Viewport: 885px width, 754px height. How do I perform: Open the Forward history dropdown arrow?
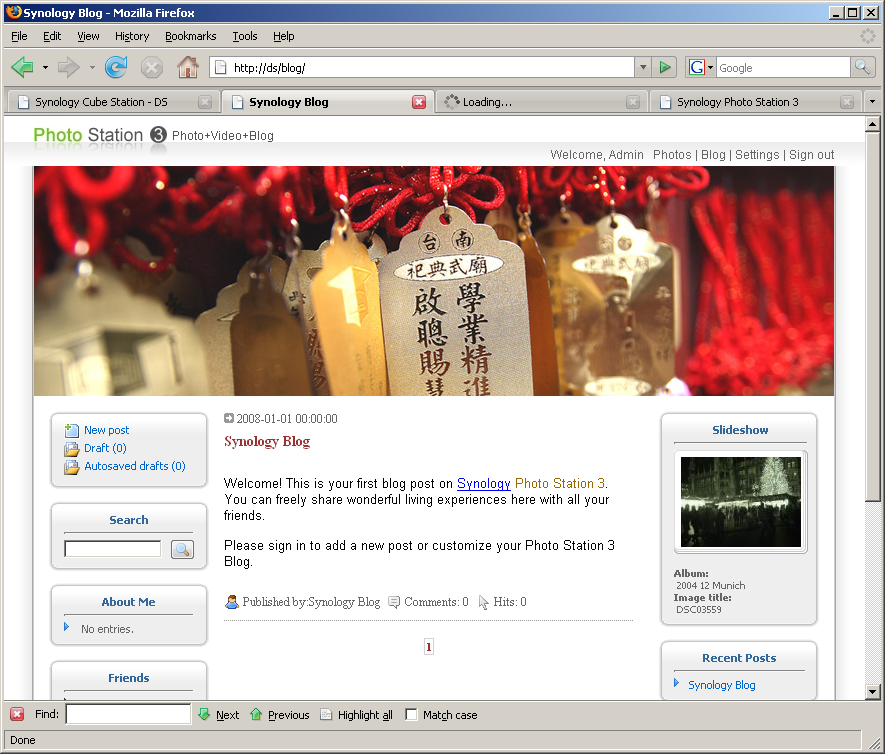point(91,68)
